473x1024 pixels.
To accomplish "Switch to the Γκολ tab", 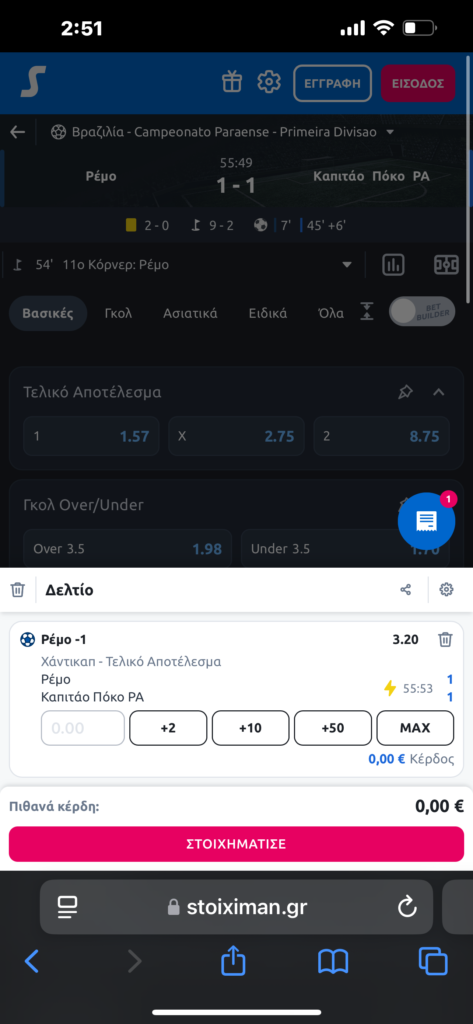I will pos(118,313).
